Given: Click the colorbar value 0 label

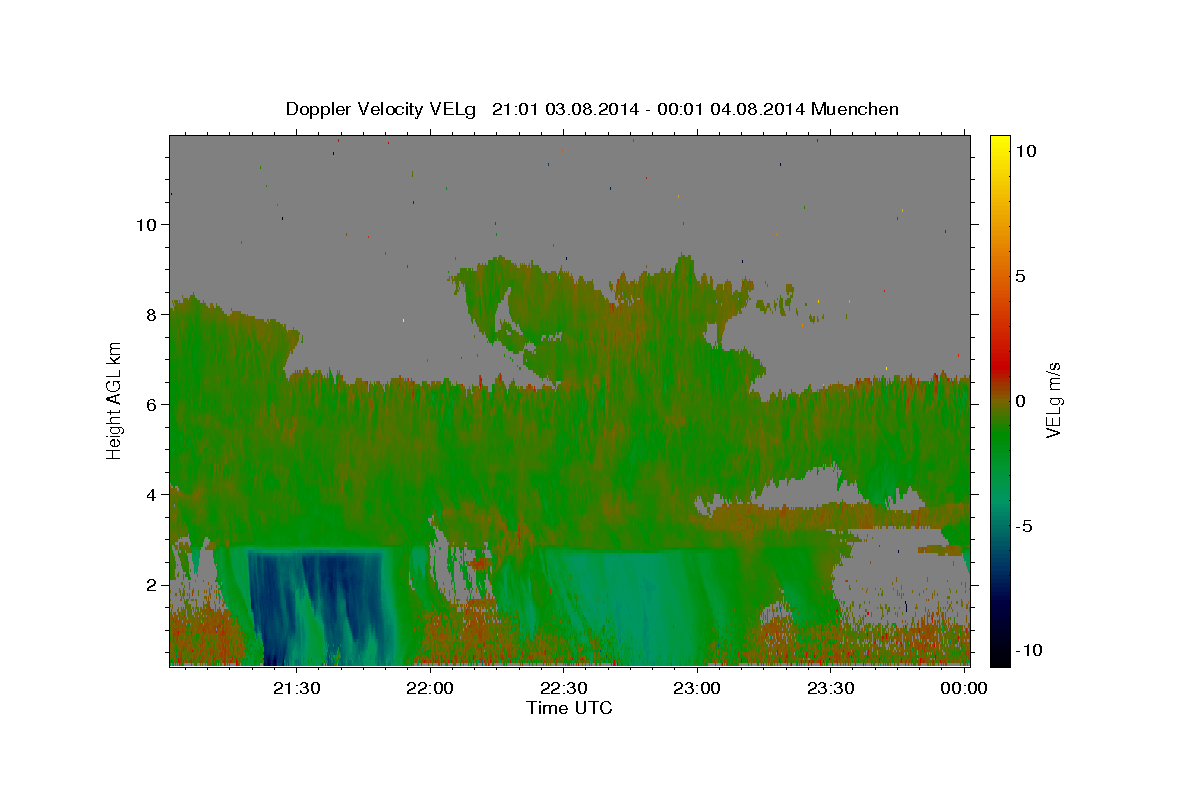Looking at the screenshot, I should click(1020, 401).
